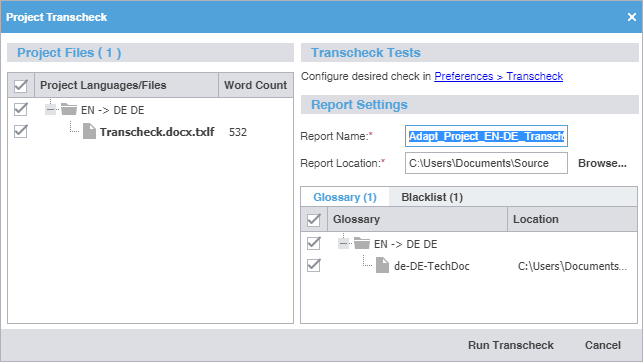Select the Transcheck.docx.txlf file name

coord(157,132)
